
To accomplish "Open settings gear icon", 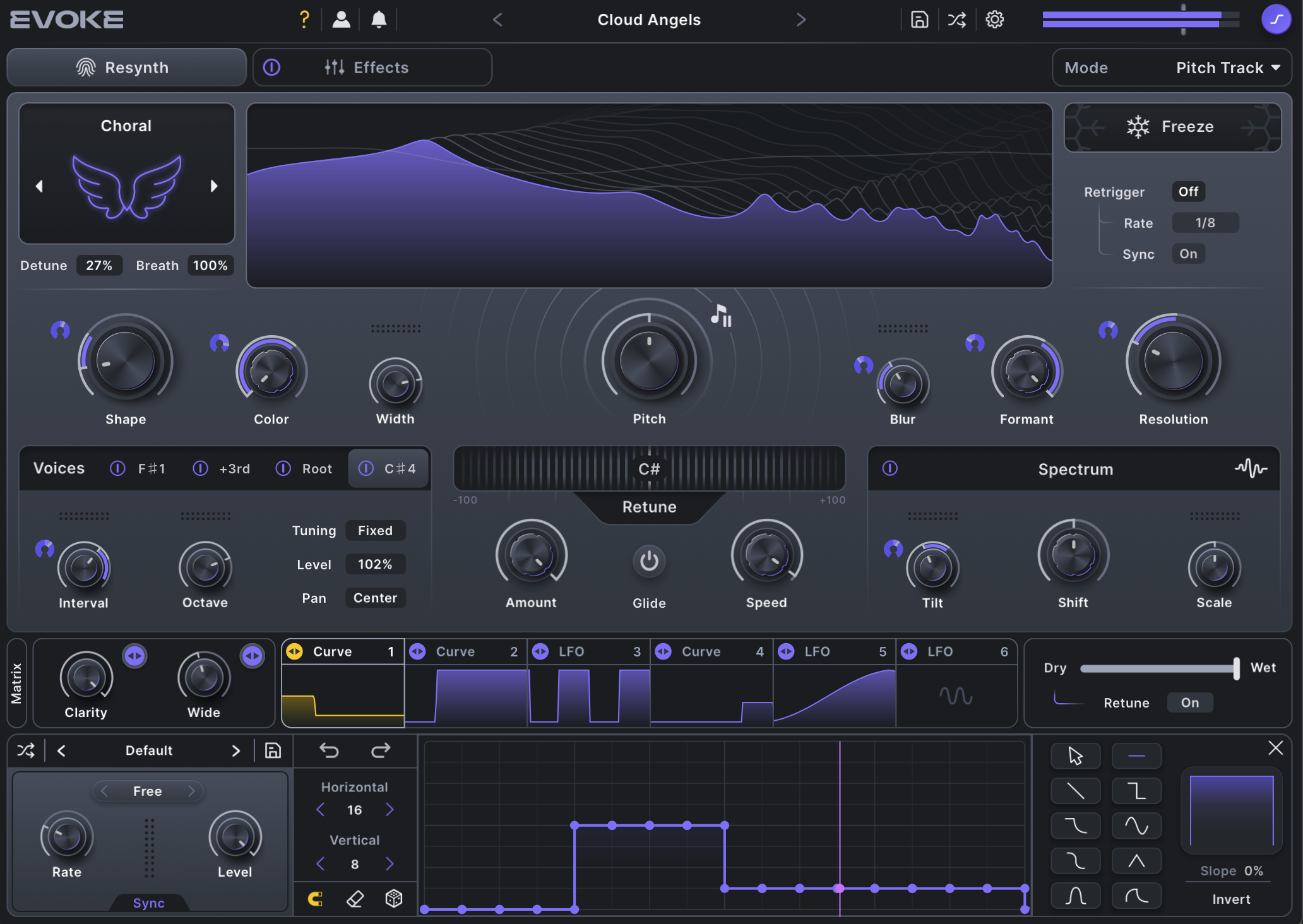I will [x=994, y=20].
